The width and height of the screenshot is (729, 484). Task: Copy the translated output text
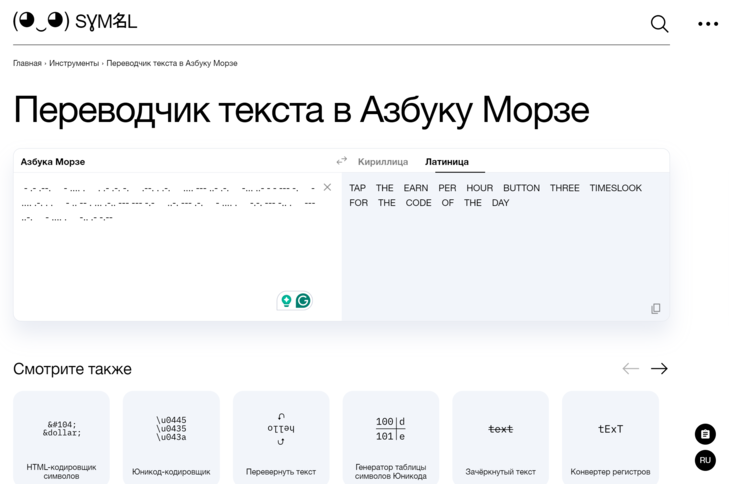click(x=656, y=309)
